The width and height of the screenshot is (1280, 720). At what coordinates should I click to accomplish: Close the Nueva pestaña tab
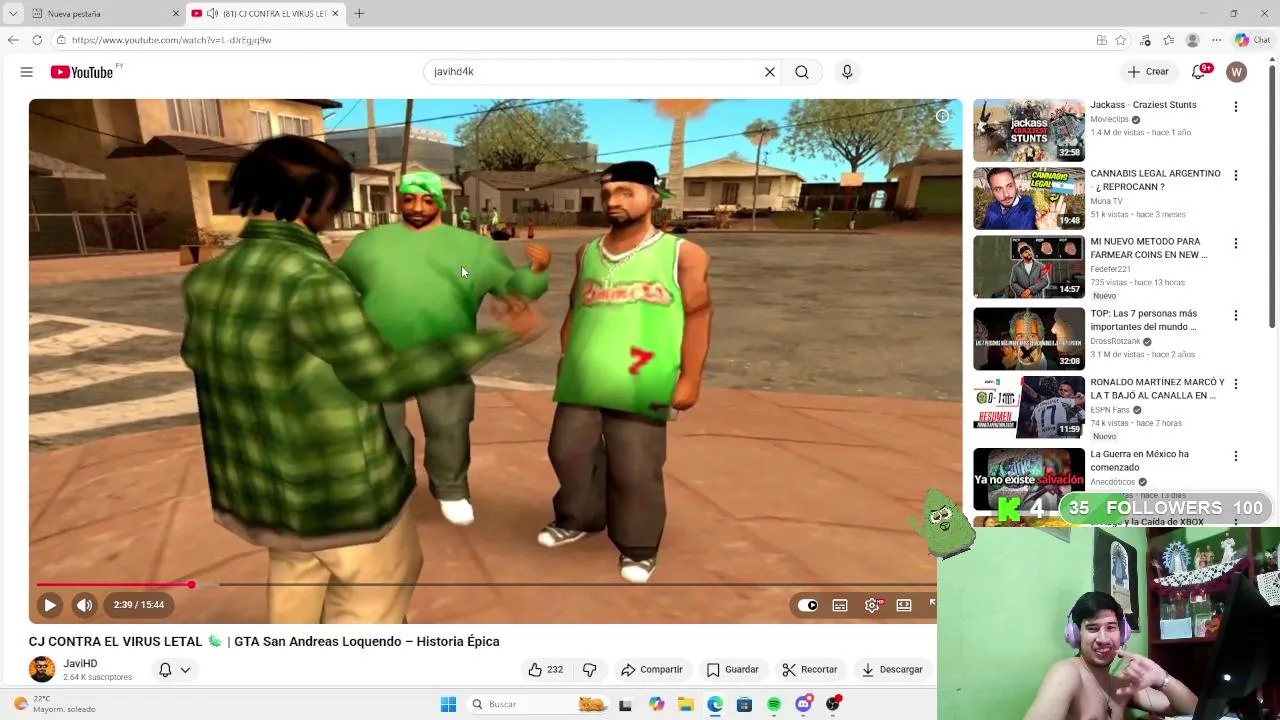pos(176,14)
